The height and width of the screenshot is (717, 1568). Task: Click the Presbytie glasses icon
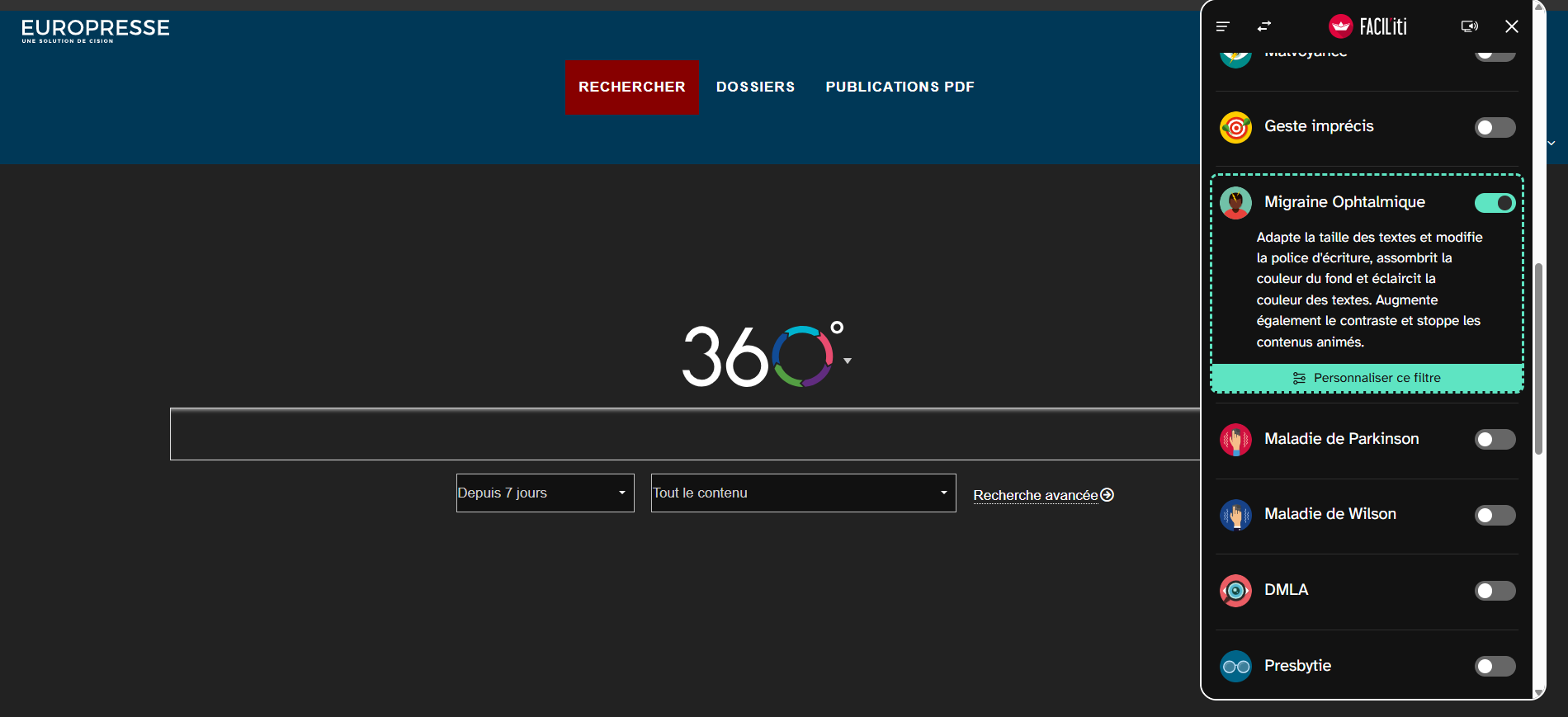[x=1235, y=667]
